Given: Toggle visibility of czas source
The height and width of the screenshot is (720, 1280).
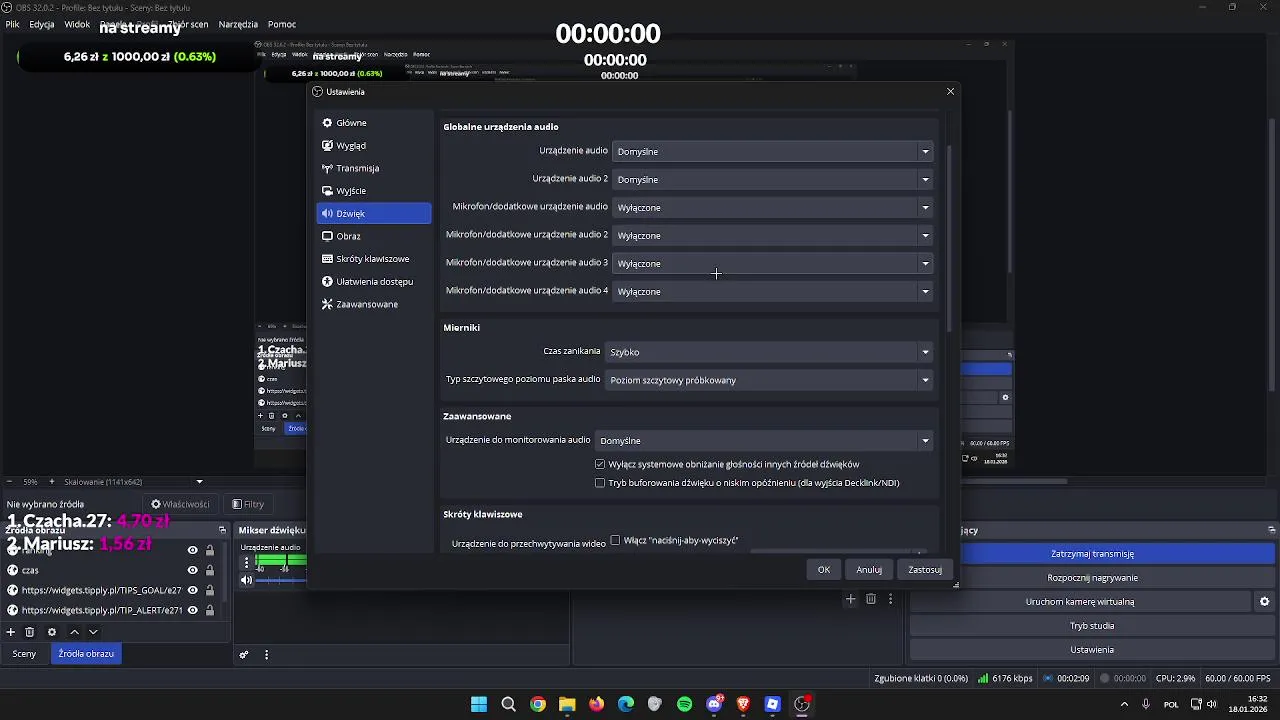Looking at the screenshot, I should point(193,570).
